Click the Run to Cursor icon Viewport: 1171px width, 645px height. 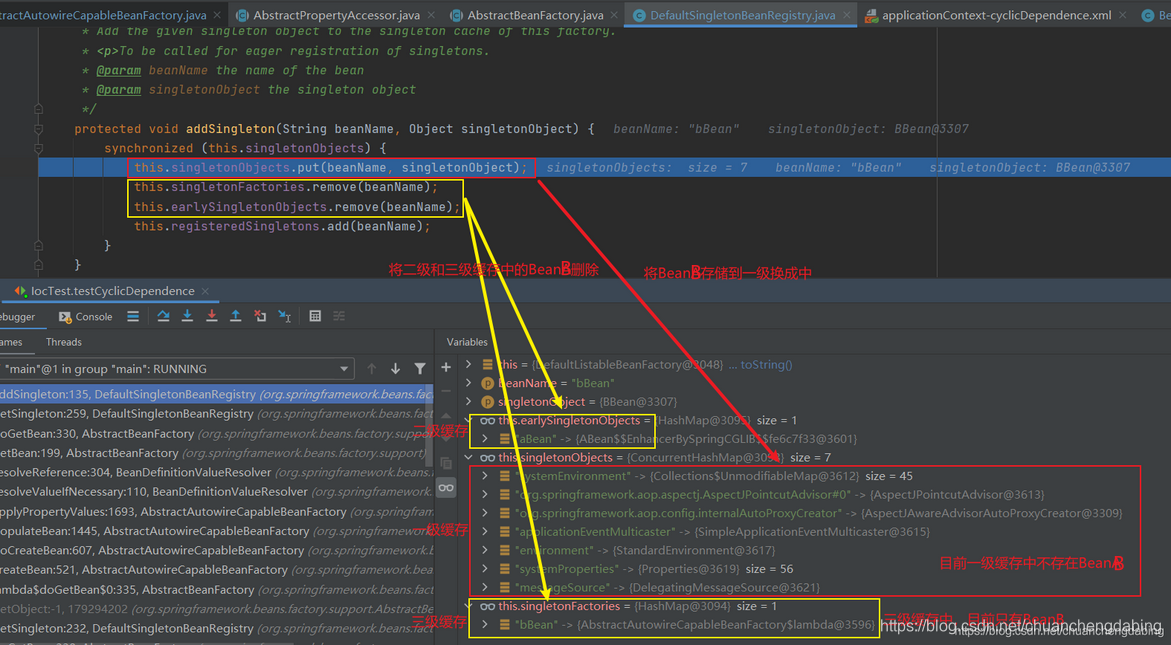tap(285, 317)
